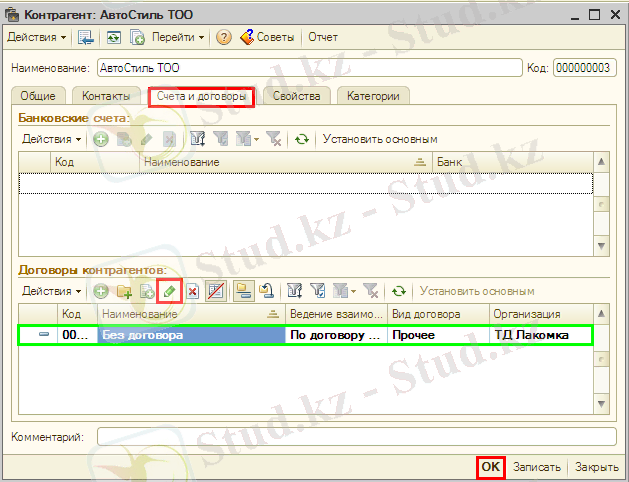
Task: Sort bank accounts by Код column header
Action: tap(95, 162)
